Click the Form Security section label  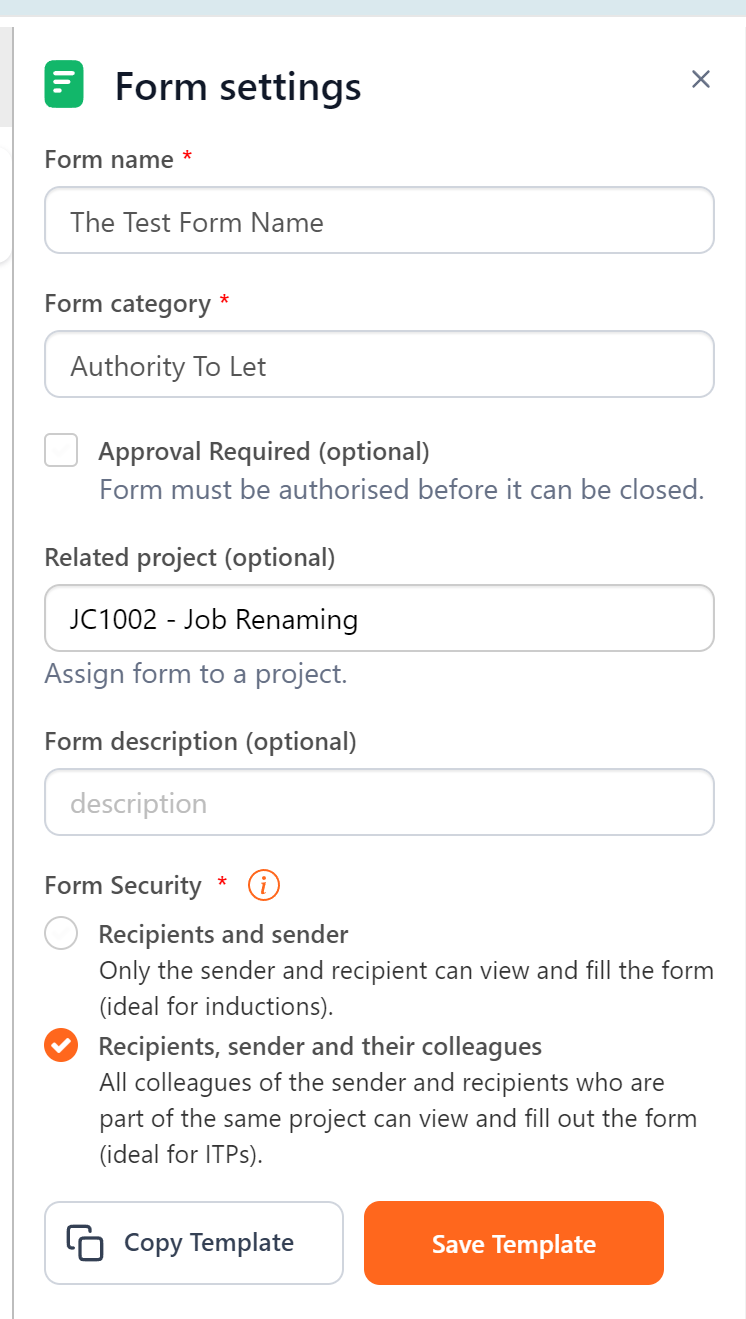[122, 885]
